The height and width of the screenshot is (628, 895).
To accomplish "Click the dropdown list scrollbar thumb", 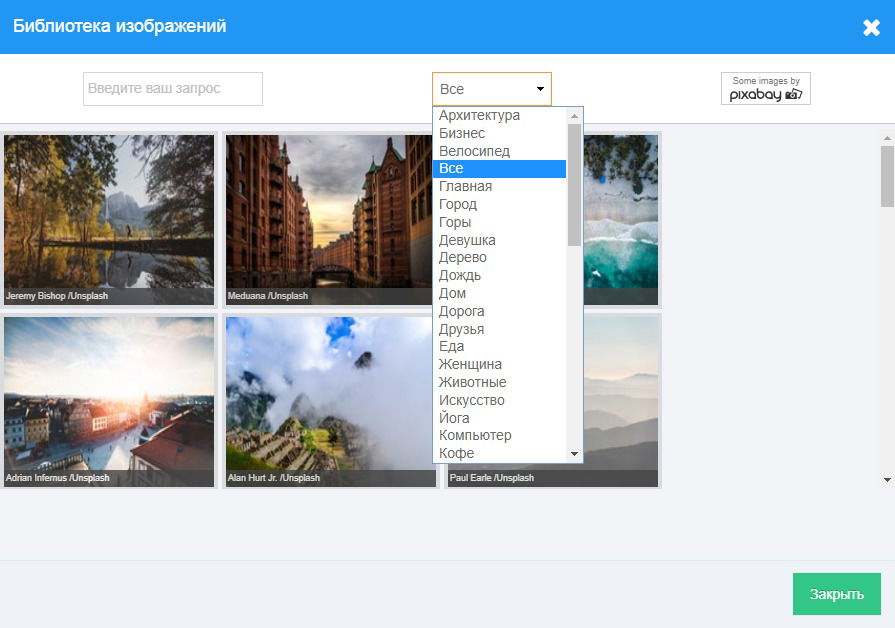I will coord(574,185).
